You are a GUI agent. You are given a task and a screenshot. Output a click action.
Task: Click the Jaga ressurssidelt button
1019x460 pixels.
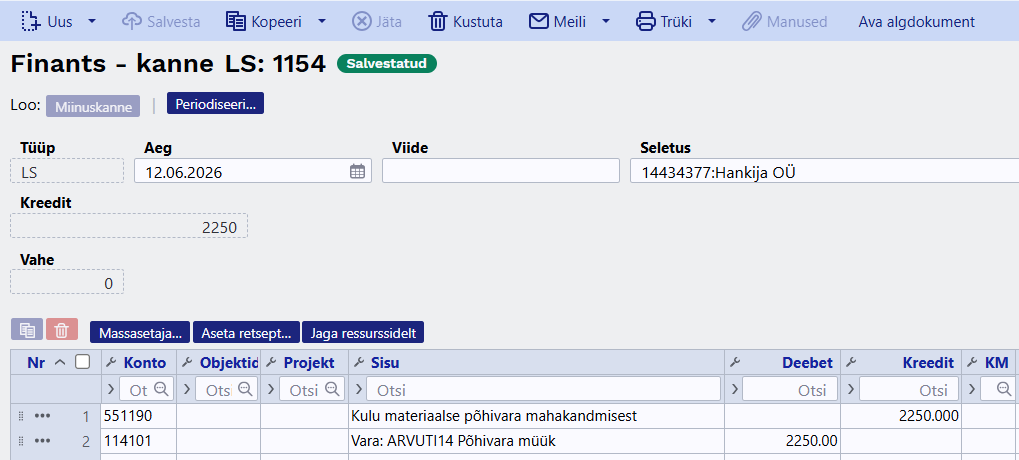[x=363, y=333]
